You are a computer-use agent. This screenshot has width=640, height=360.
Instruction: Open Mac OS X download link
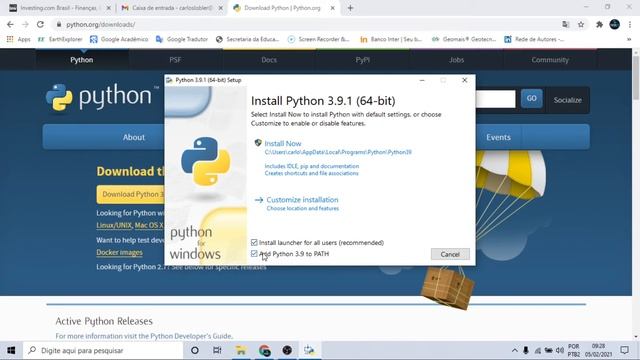click(149, 225)
